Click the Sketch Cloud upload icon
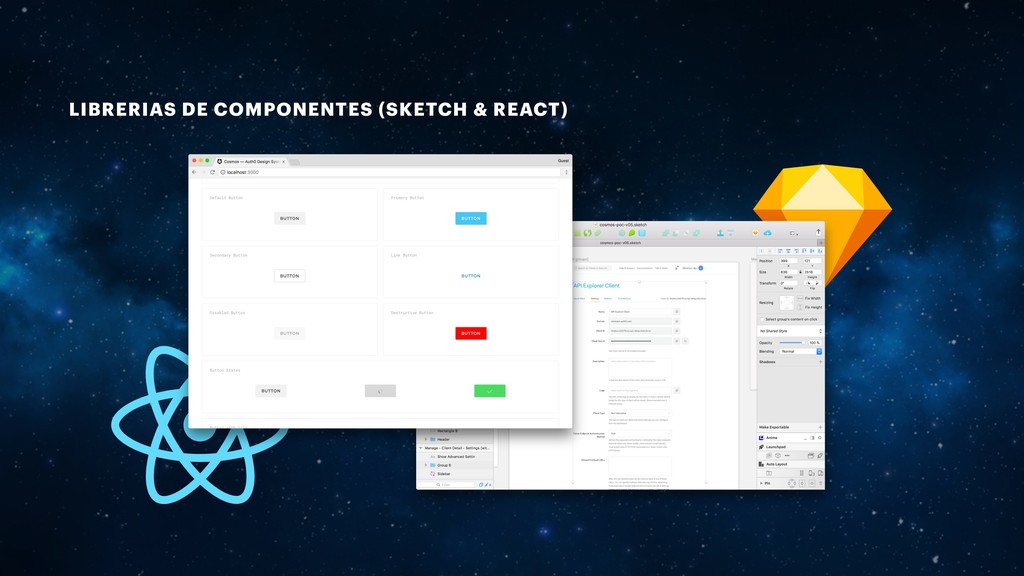Screen dimensions: 1024x576 767,232
